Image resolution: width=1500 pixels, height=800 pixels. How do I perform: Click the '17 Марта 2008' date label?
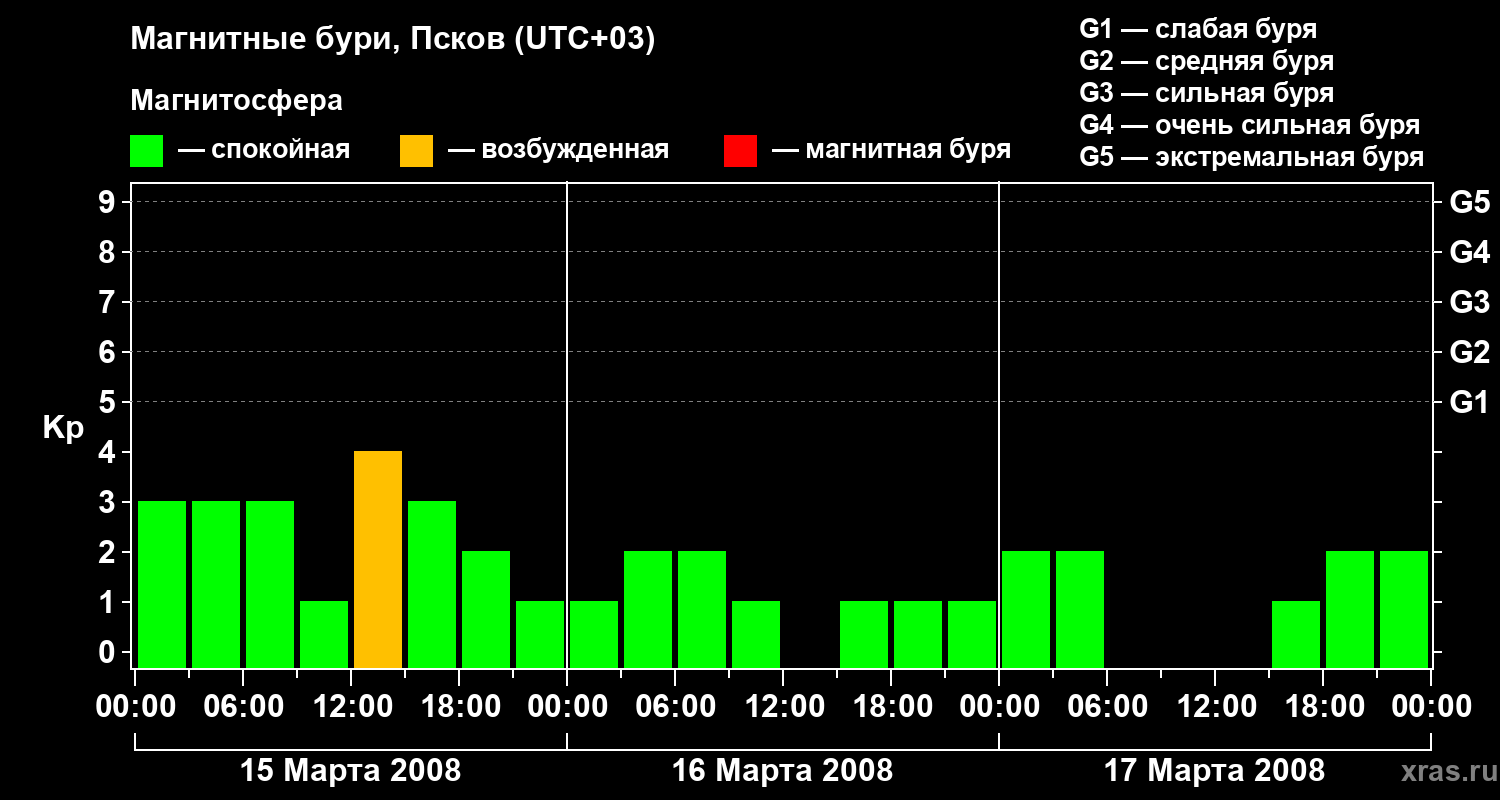[1215, 771]
